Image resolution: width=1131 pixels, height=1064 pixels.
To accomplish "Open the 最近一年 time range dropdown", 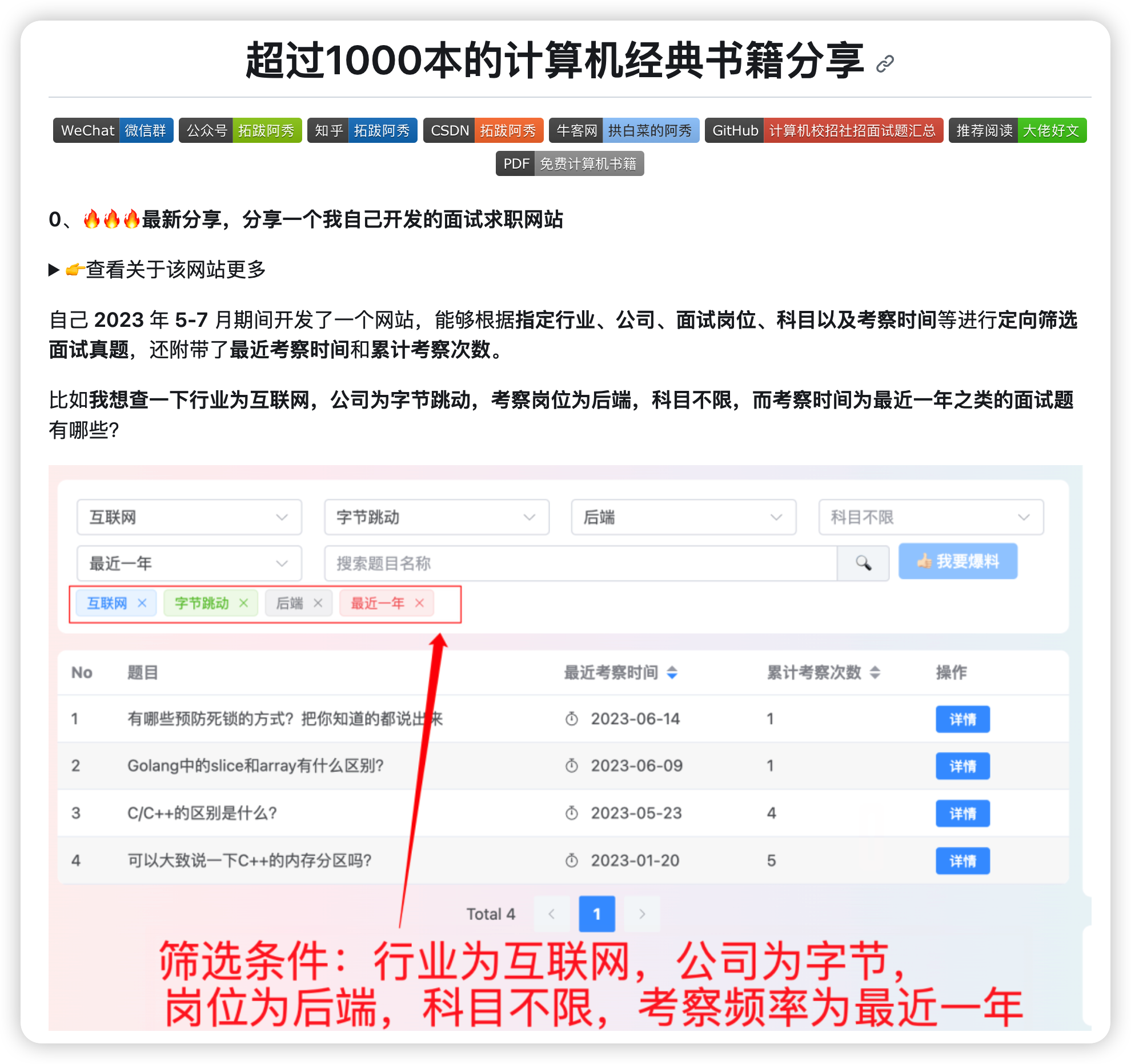I will click(189, 563).
